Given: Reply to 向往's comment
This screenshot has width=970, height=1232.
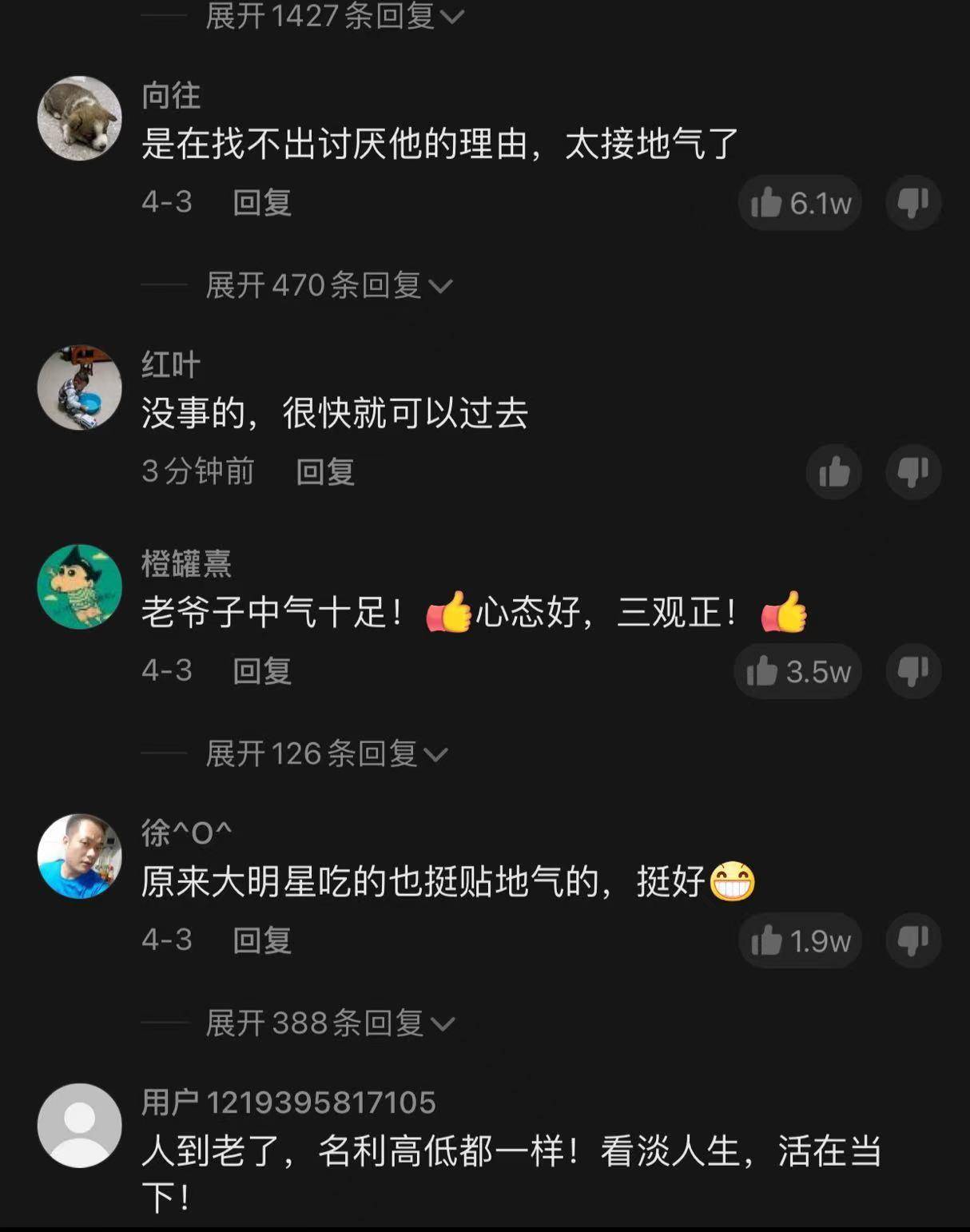Looking at the screenshot, I should (x=262, y=202).
